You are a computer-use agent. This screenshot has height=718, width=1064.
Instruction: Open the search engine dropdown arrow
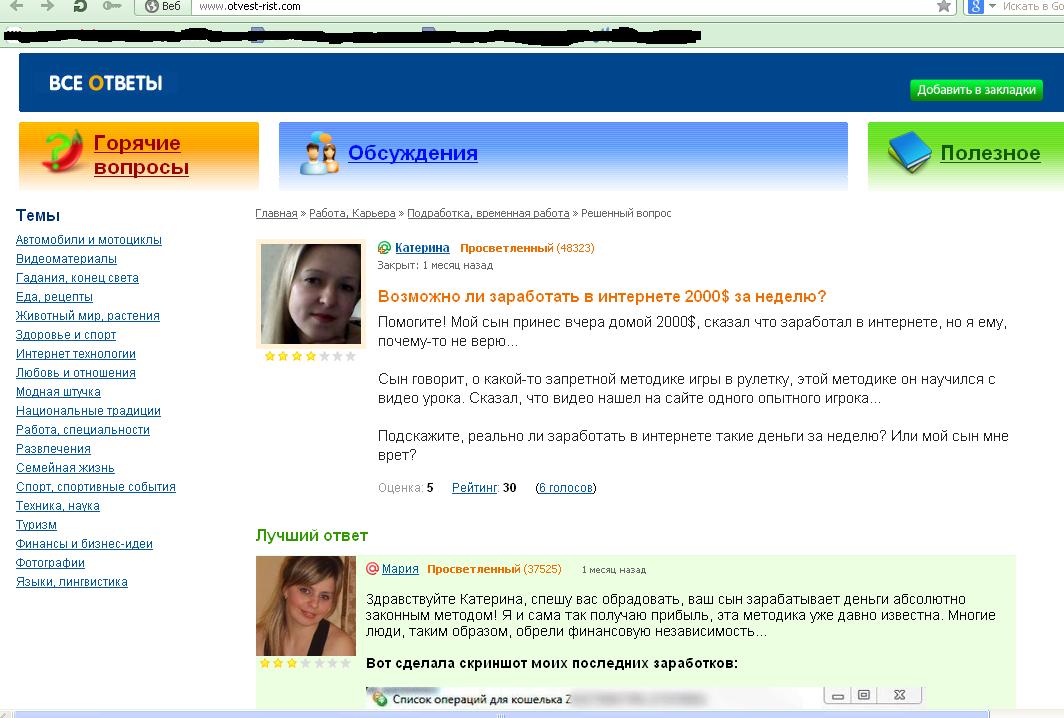click(992, 6)
